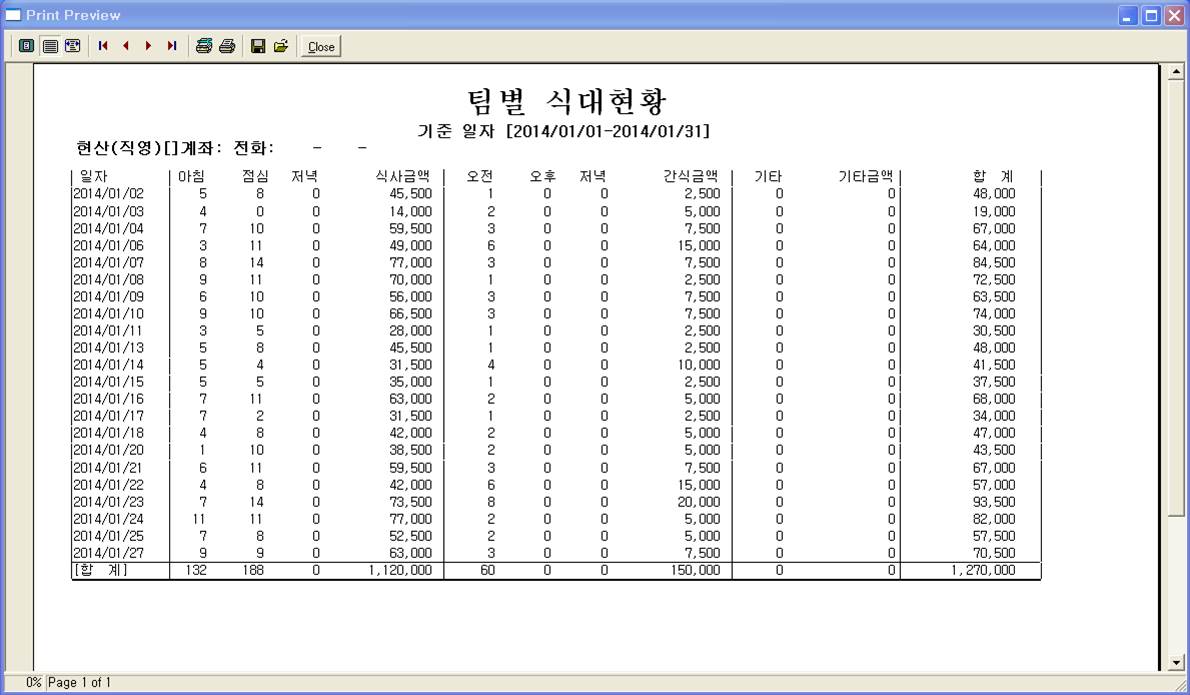Click the row total 84,500
Screen dimensions: 1190x695
pos(994,263)
